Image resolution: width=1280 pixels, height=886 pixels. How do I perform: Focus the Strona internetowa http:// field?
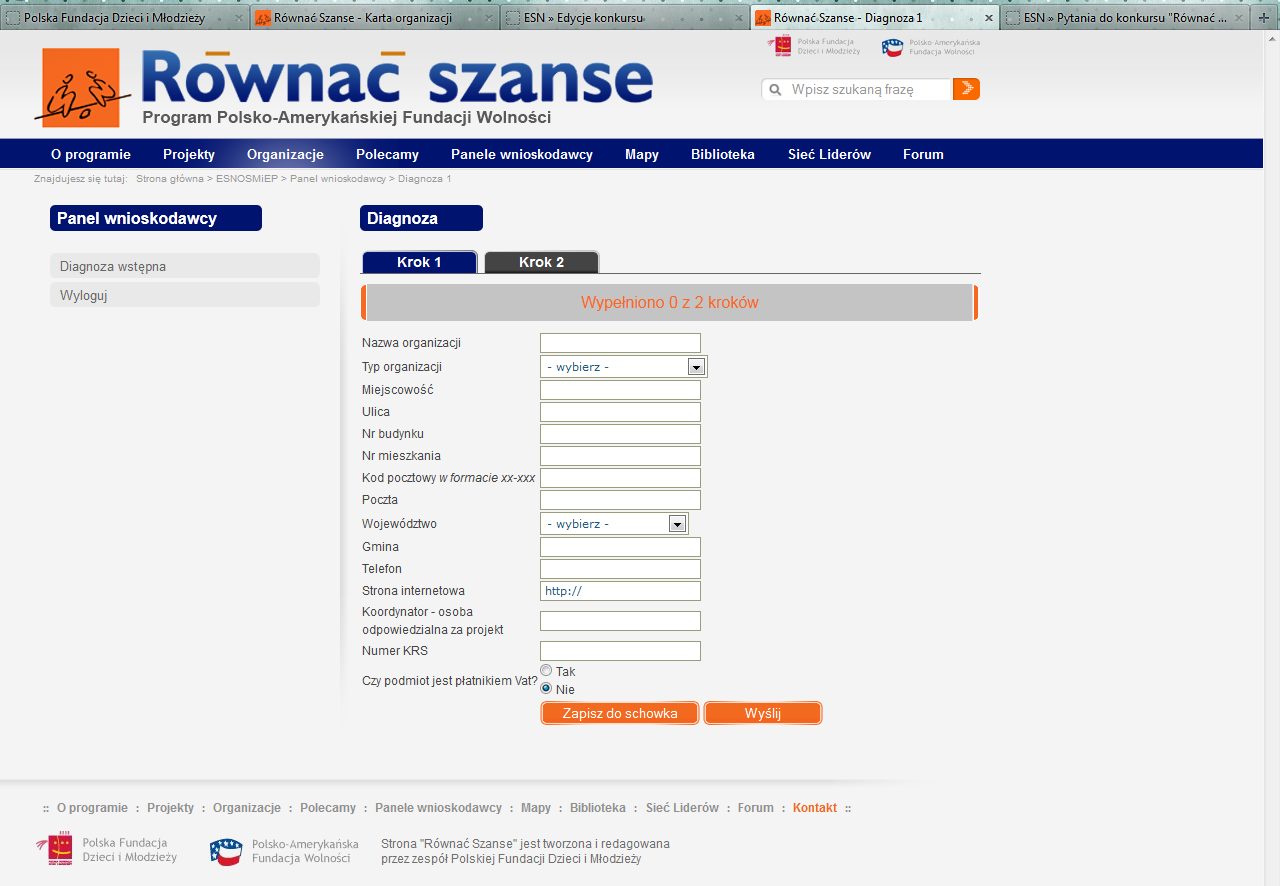620,591
